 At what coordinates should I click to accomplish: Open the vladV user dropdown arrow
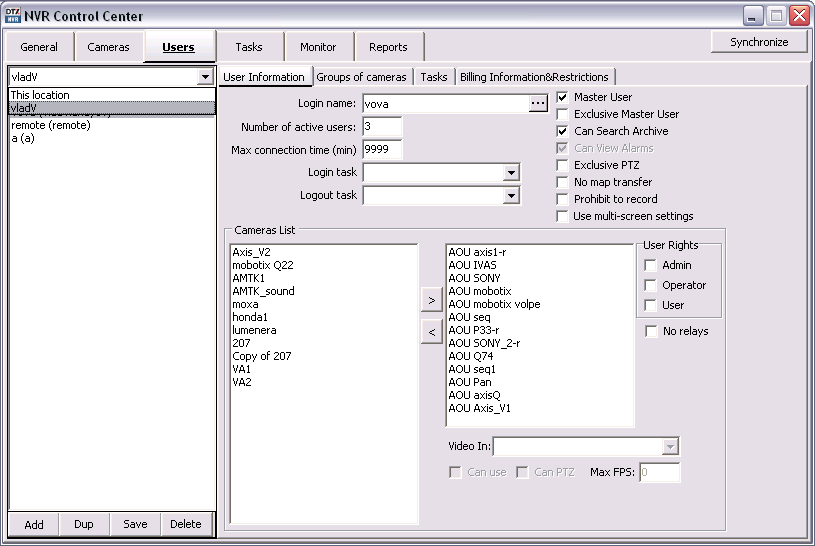click(x=205, y=77)
